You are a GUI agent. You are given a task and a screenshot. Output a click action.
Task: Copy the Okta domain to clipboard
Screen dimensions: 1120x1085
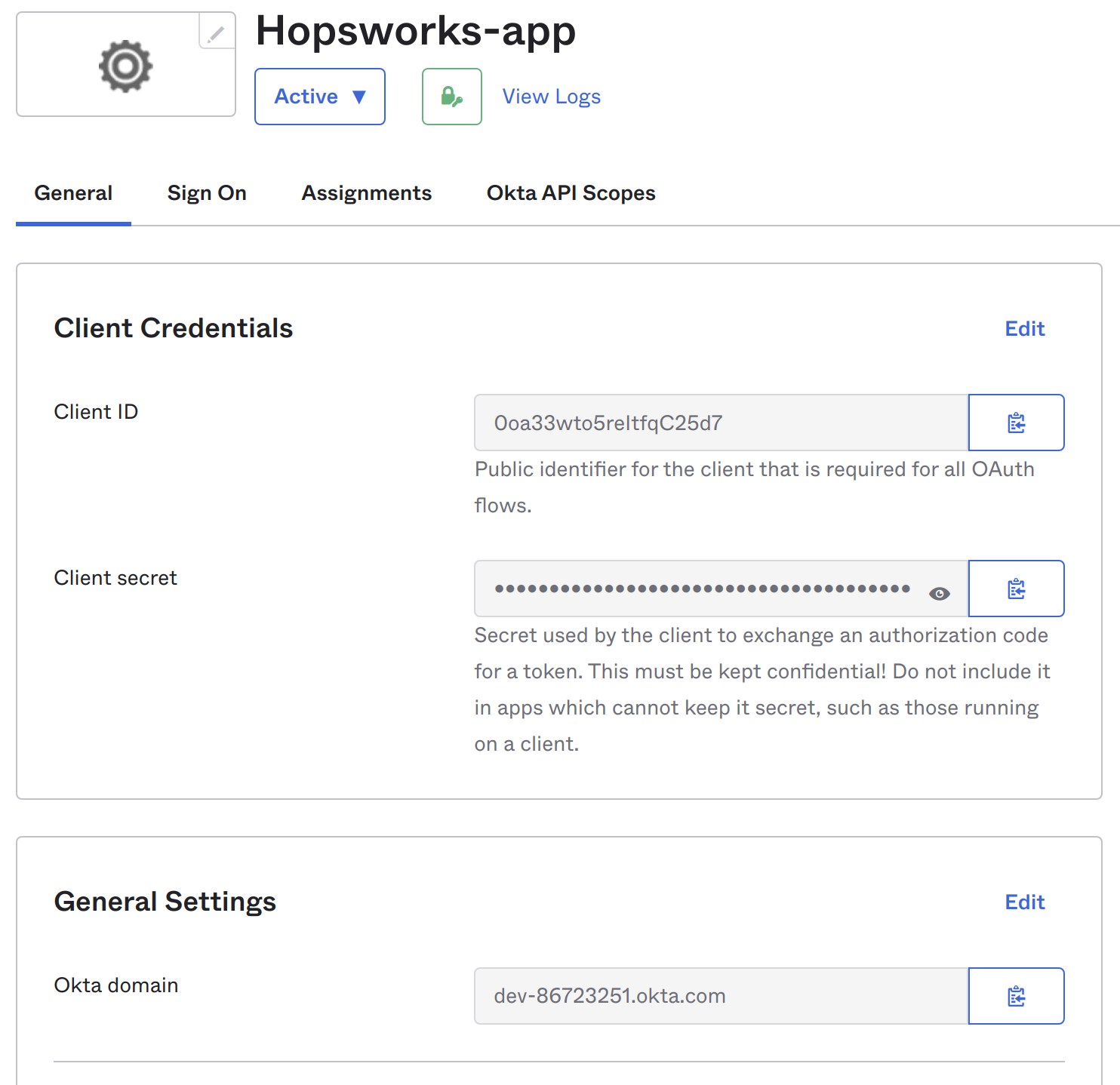tap(1016, 996)
